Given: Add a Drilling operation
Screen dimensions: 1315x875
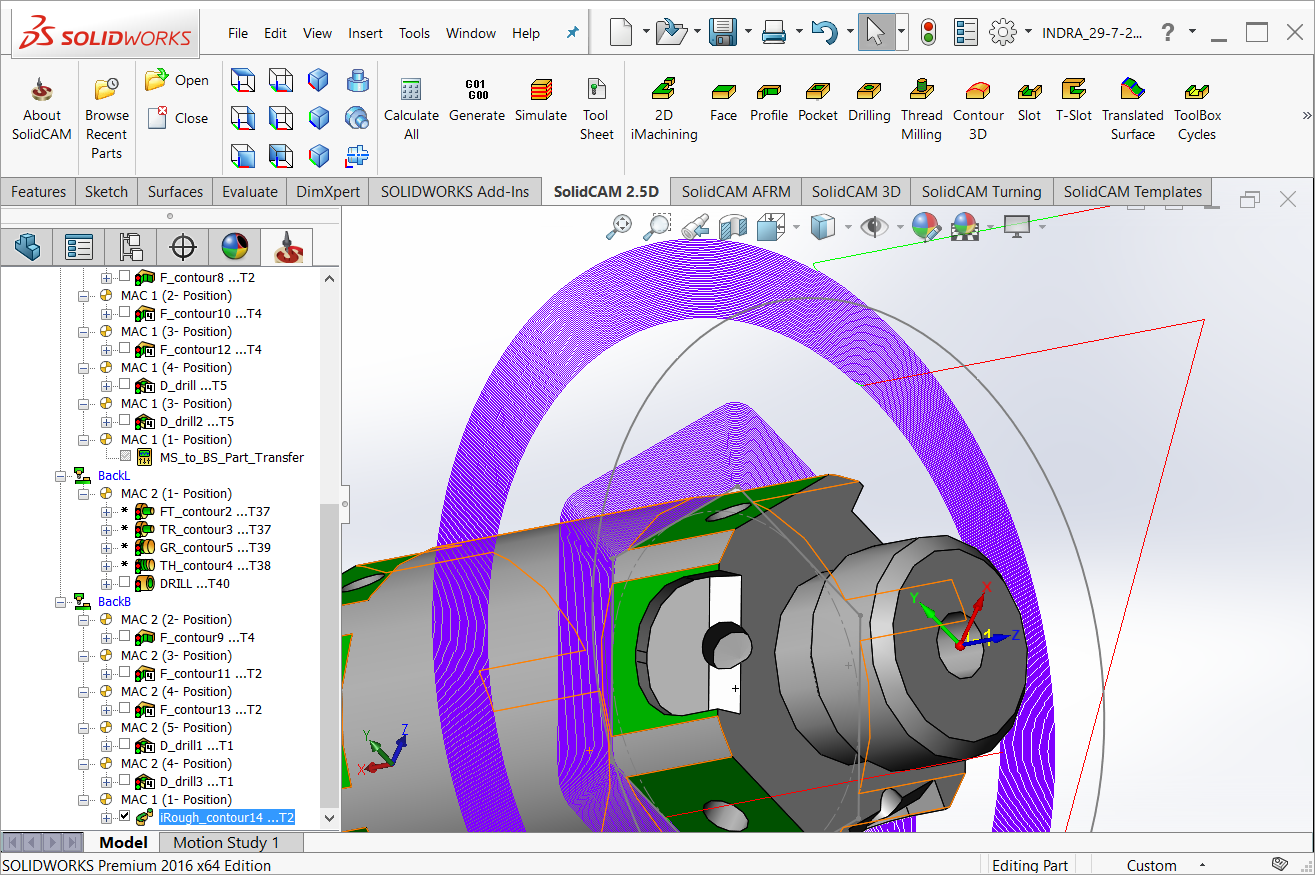Looking at the screenshot, I should 869,100.
